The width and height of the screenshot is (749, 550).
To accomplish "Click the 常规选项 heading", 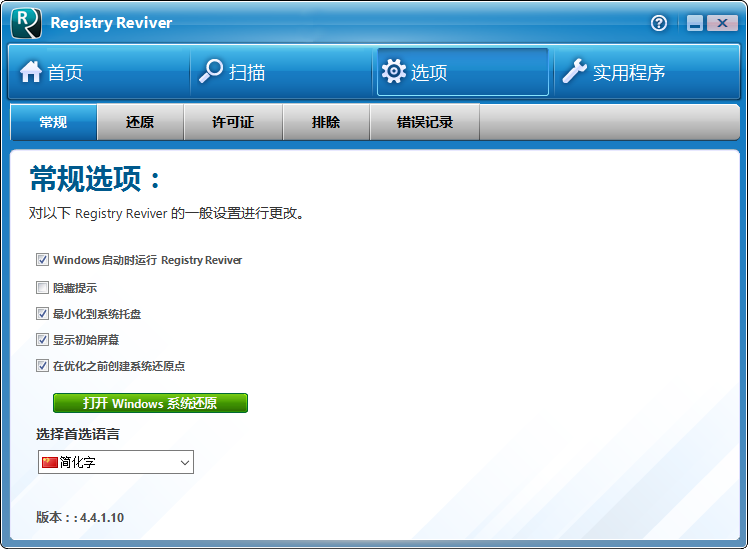I will click(95, 179).
